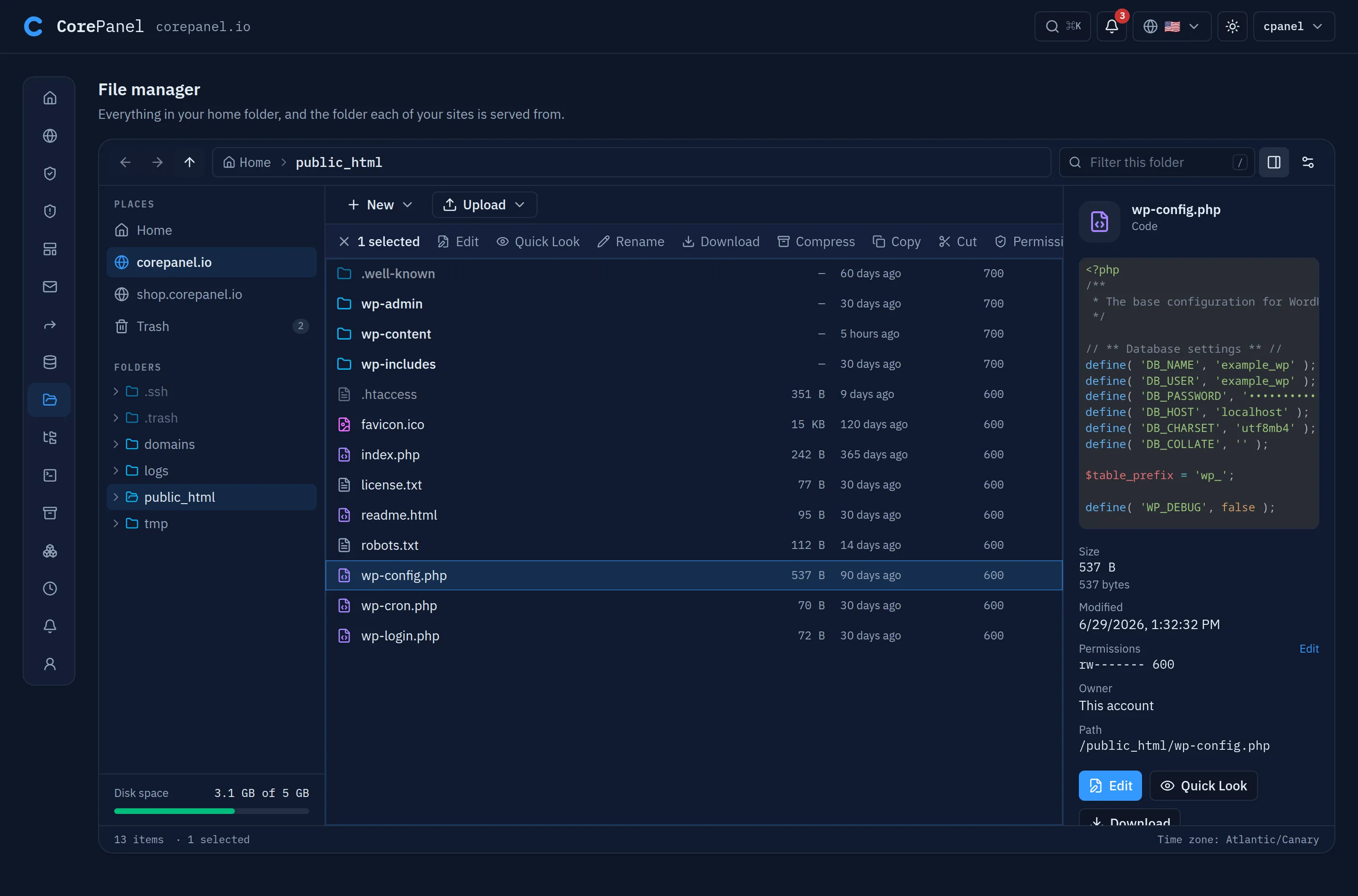Select Rename in the action bar

pos(631,242)
